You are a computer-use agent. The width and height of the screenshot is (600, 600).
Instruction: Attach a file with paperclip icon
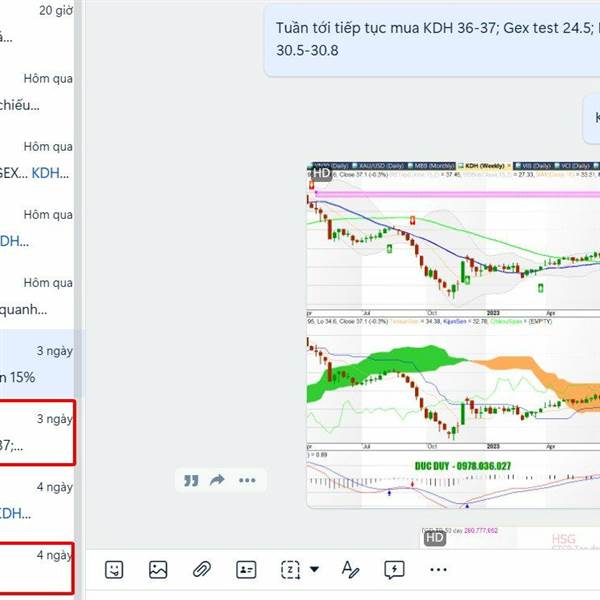(x=202, y=570)
